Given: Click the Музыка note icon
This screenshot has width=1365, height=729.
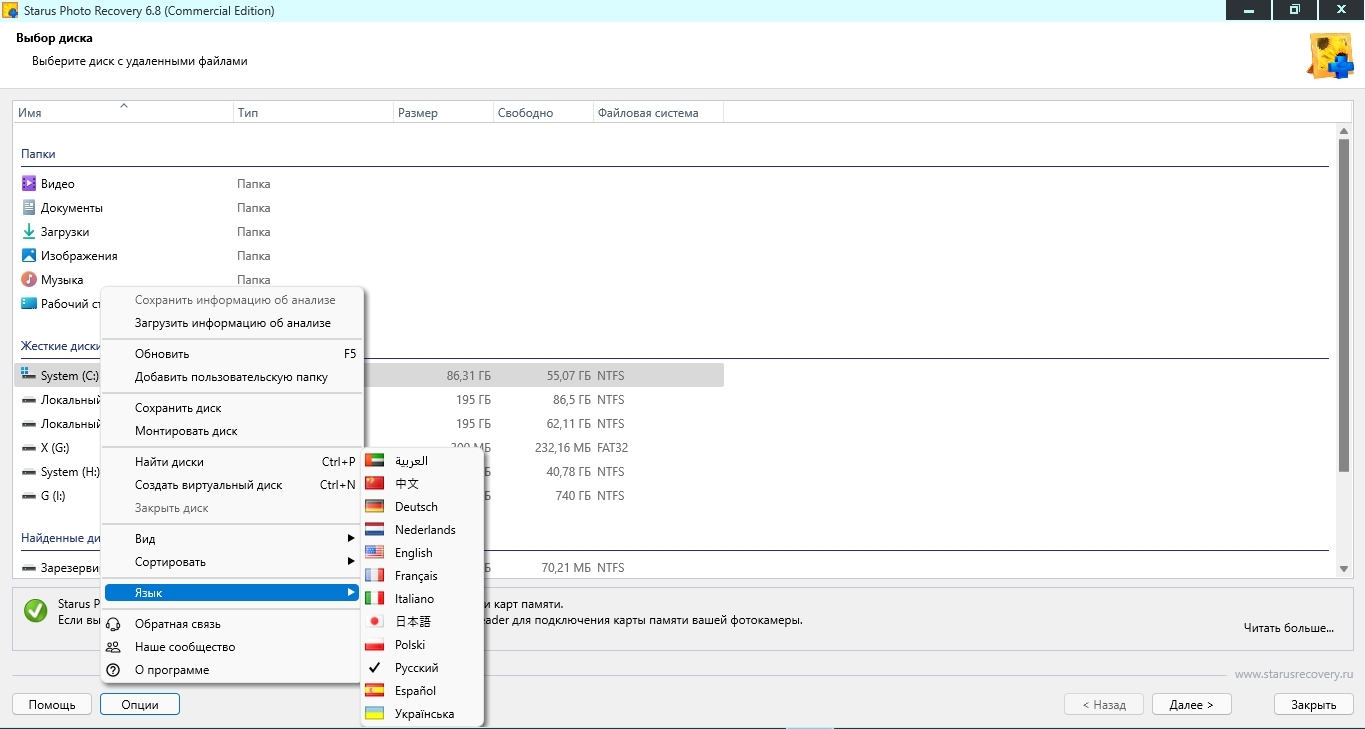Looking at the screenshot, I should [29, 280].
